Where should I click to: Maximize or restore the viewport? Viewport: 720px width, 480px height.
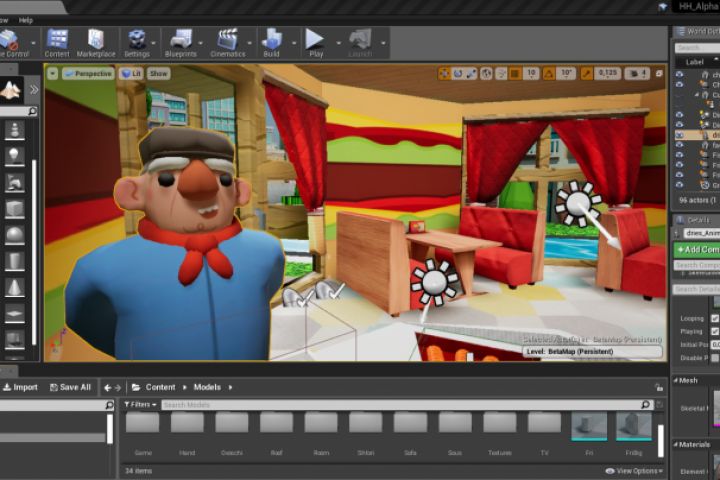point(659,73)
